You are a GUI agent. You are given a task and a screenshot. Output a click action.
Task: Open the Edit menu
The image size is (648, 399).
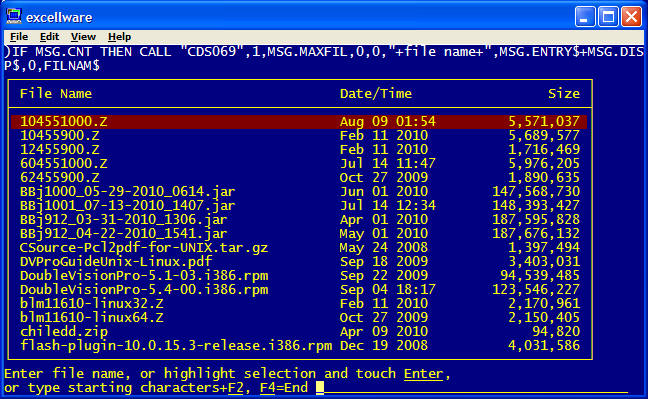tap(49, 37)
